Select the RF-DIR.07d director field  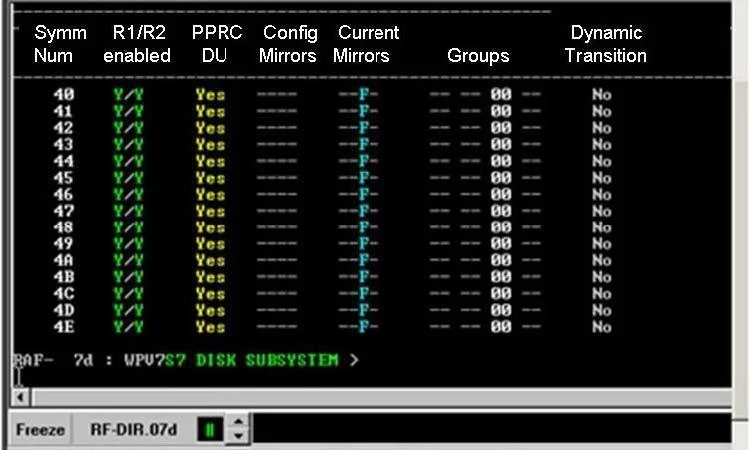coord(133,429)
